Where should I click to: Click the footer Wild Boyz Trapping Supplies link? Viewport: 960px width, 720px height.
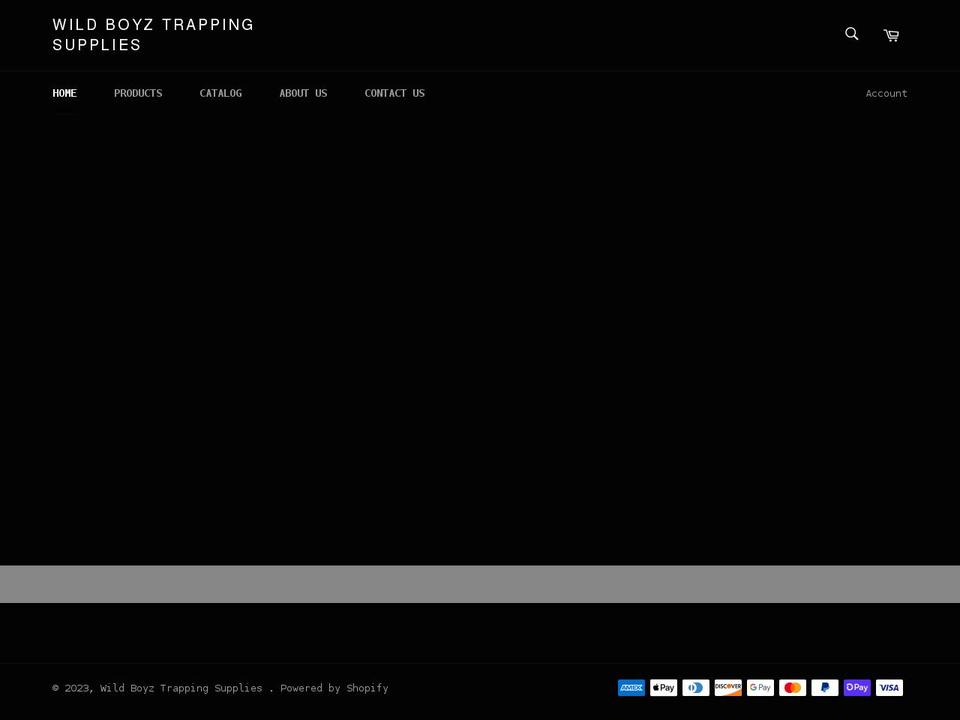coord(181,688)
